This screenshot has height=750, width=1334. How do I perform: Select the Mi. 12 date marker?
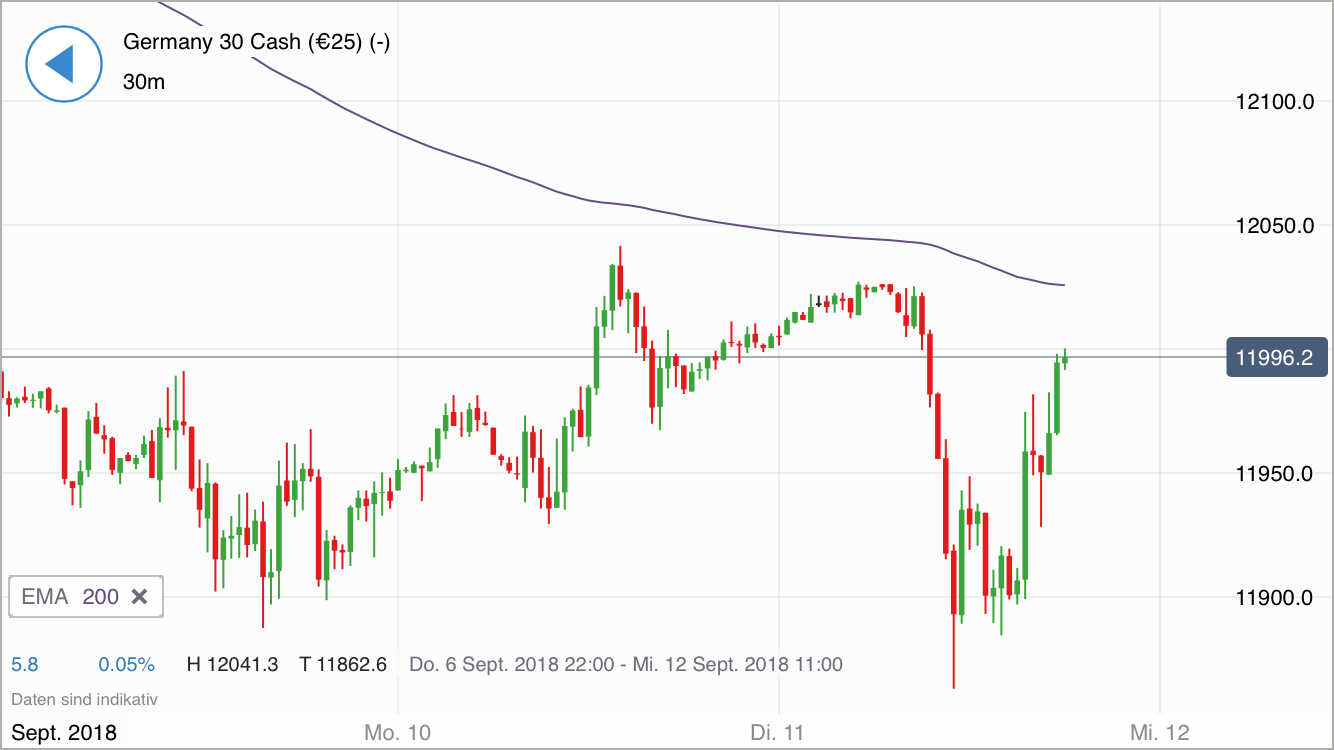(1159, 732)
